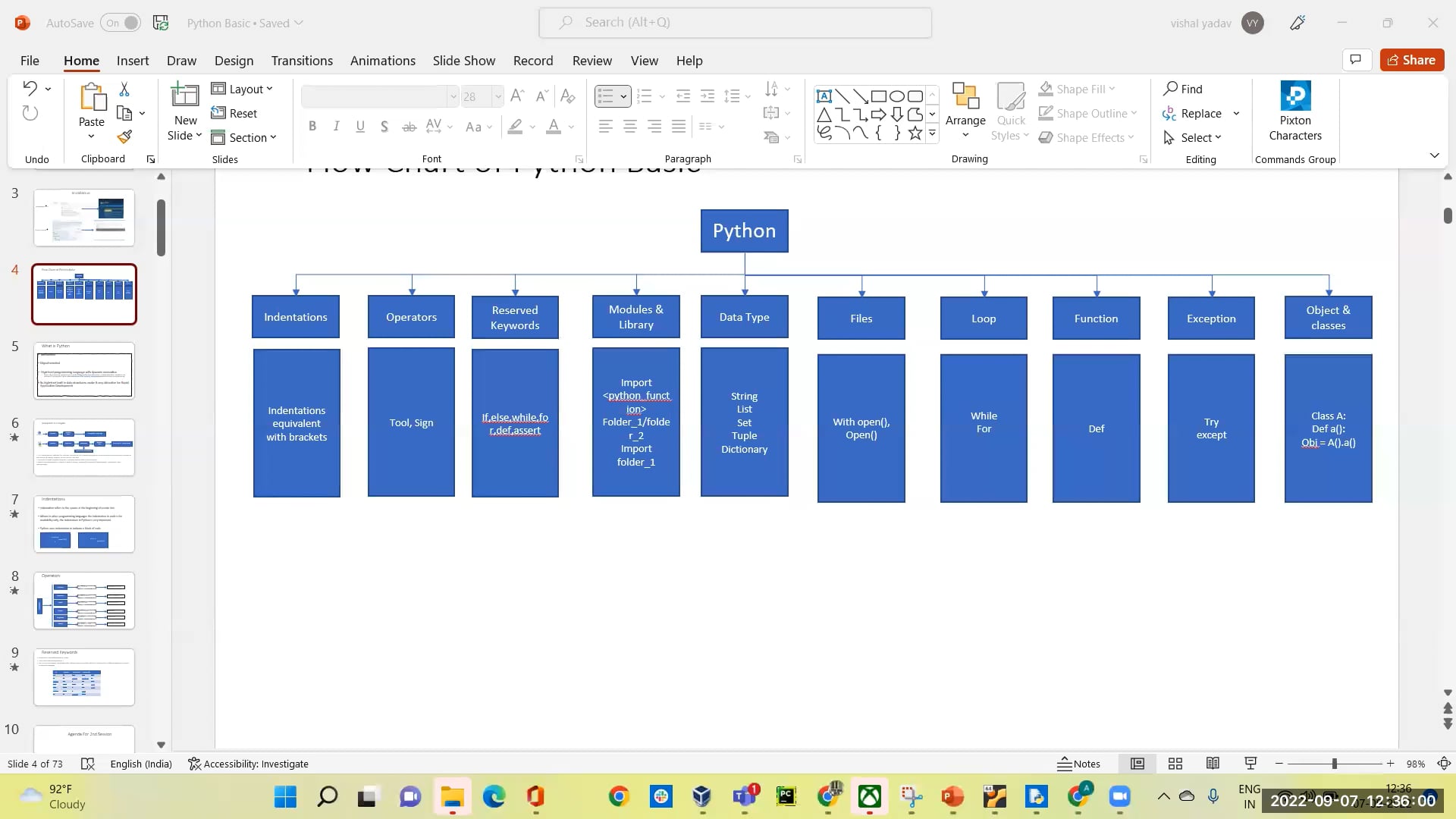
Task: Switch to Slide Sorter view icon
Action: click(x=1175, y=764)
